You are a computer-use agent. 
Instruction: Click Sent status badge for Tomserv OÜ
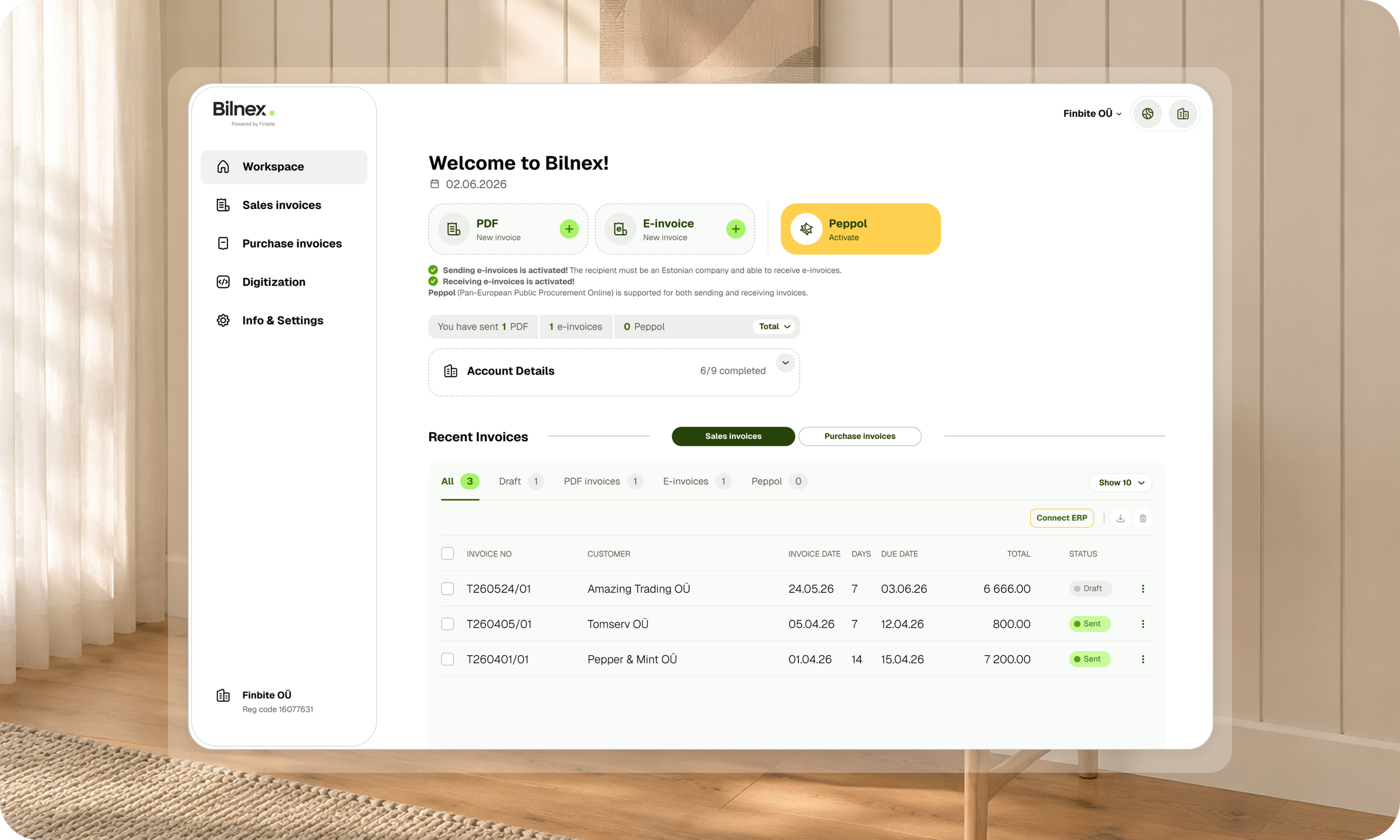click(1089, 624)
